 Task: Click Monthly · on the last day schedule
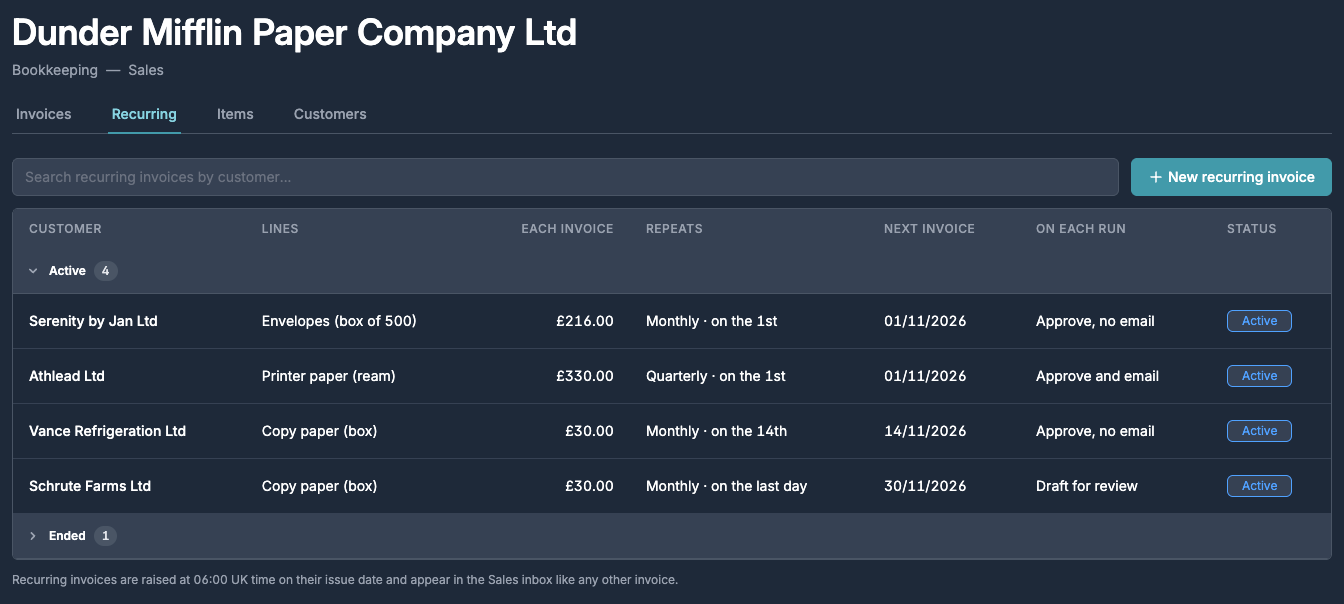point(727,486)
